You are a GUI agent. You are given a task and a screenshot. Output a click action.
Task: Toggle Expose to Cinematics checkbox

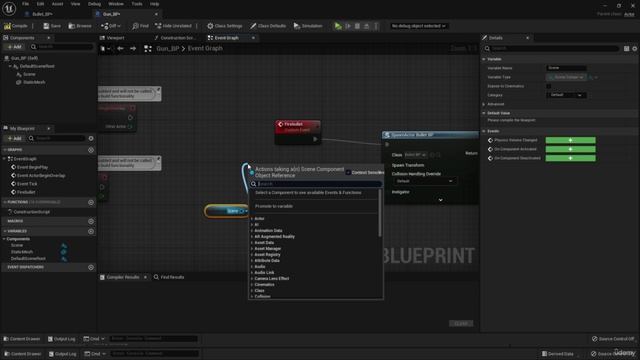[x=549, y=86]
